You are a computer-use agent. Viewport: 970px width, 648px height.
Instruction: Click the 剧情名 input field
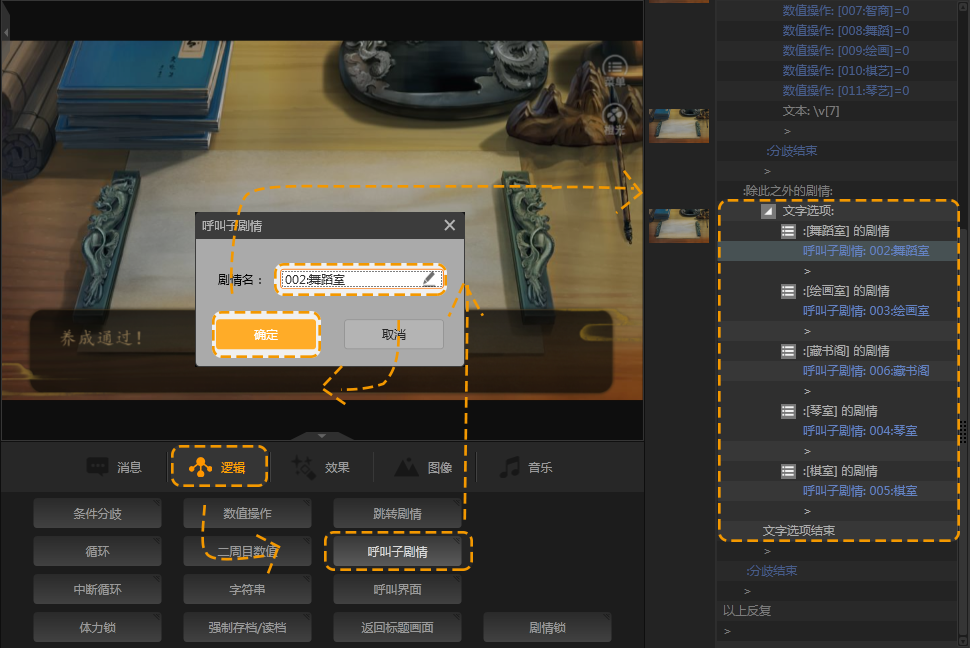point(350,280)
